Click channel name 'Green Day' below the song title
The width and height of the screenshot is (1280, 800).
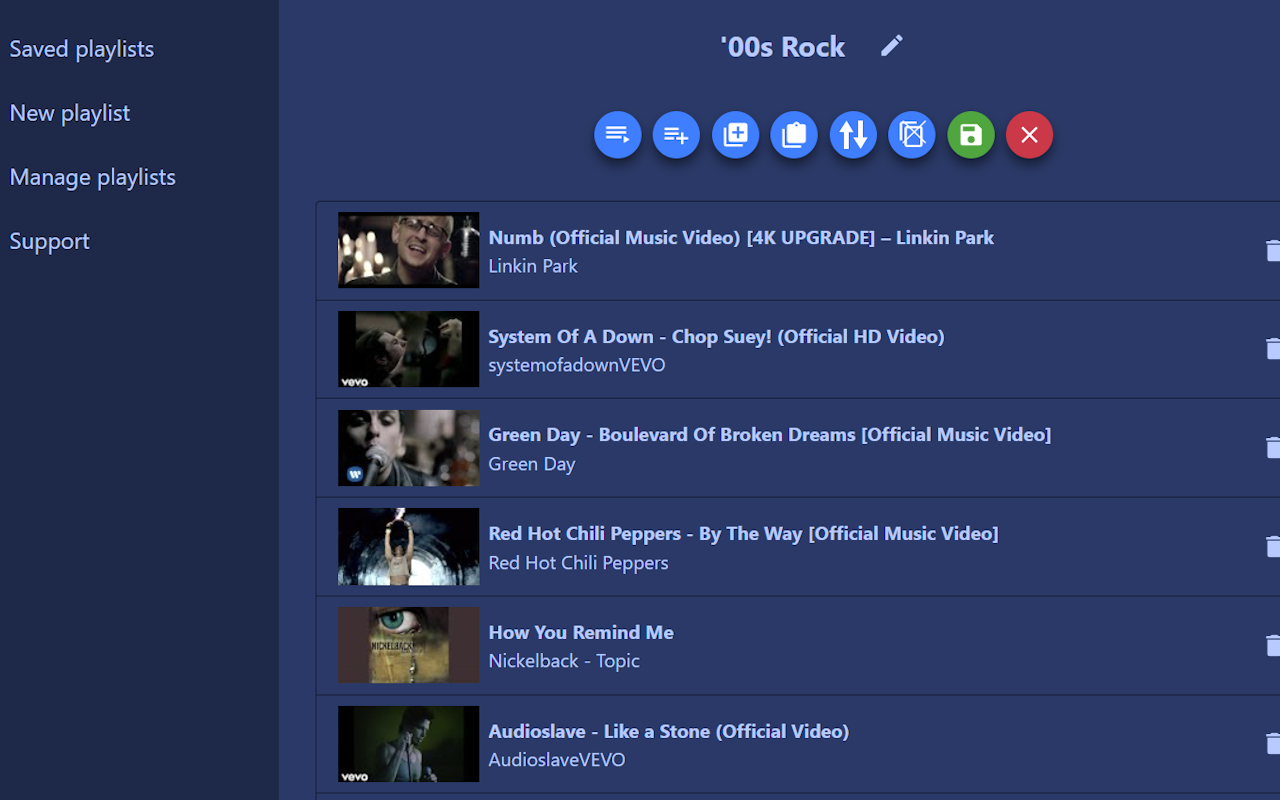(532, 464)
